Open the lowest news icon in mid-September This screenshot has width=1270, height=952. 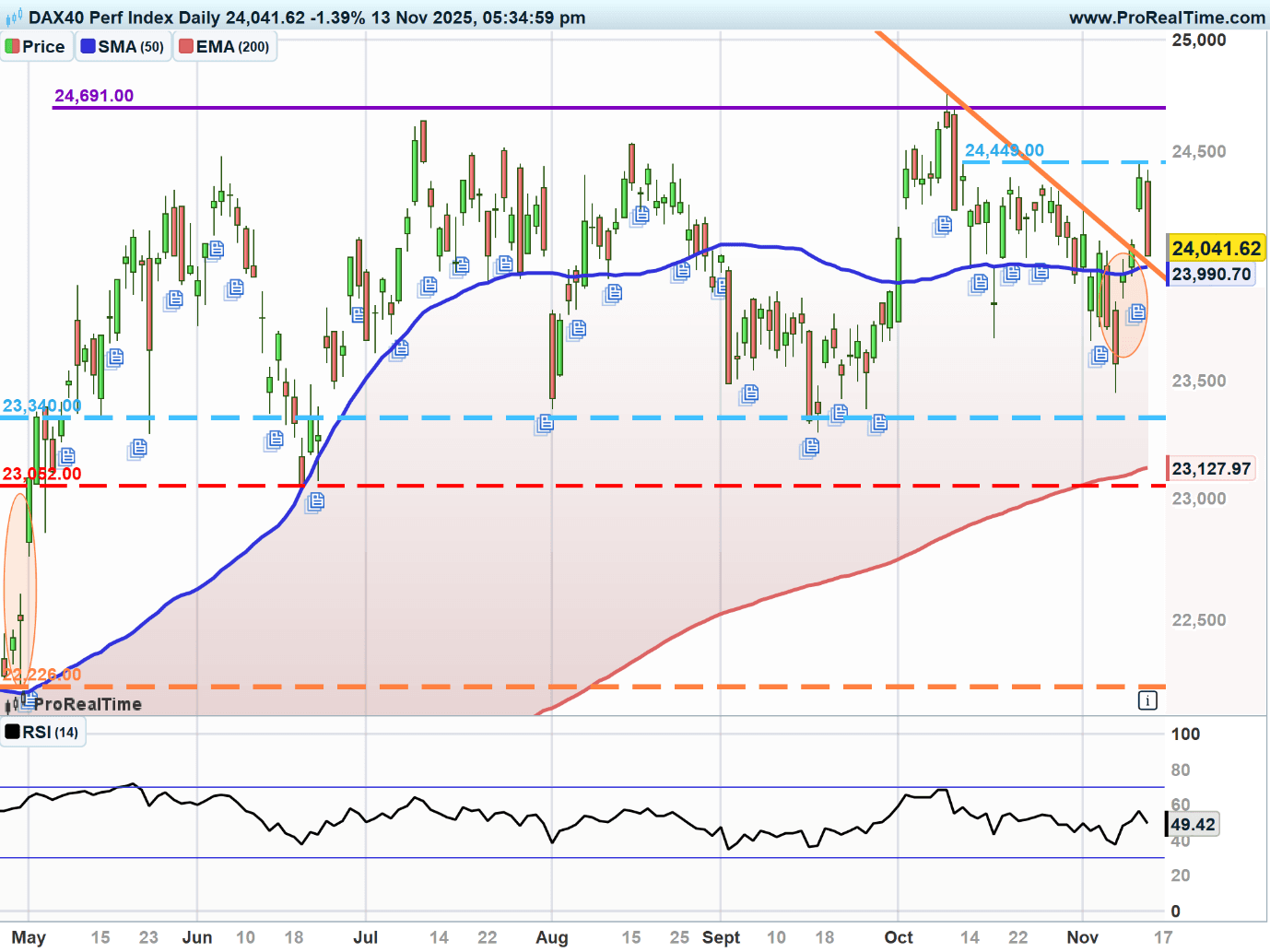[810, 448]
